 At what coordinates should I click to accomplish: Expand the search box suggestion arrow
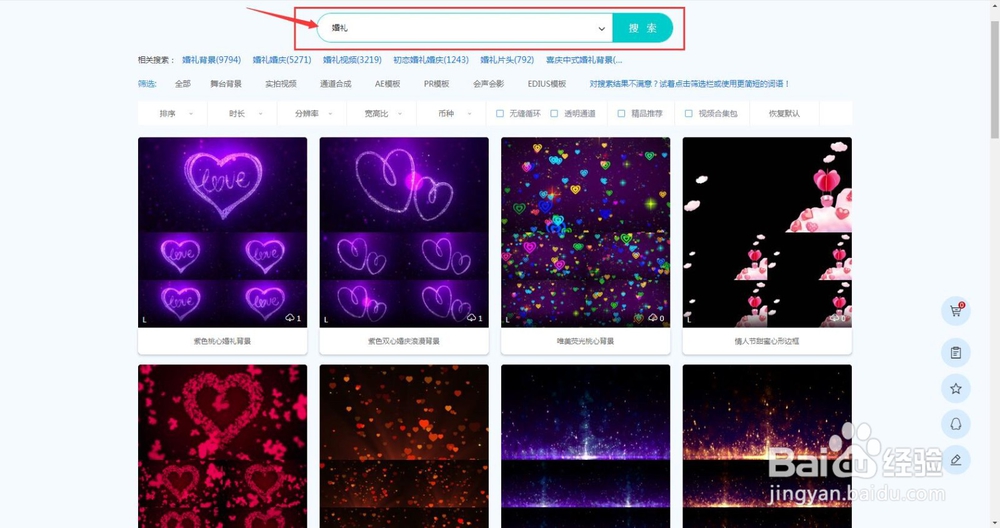(601, 28)
